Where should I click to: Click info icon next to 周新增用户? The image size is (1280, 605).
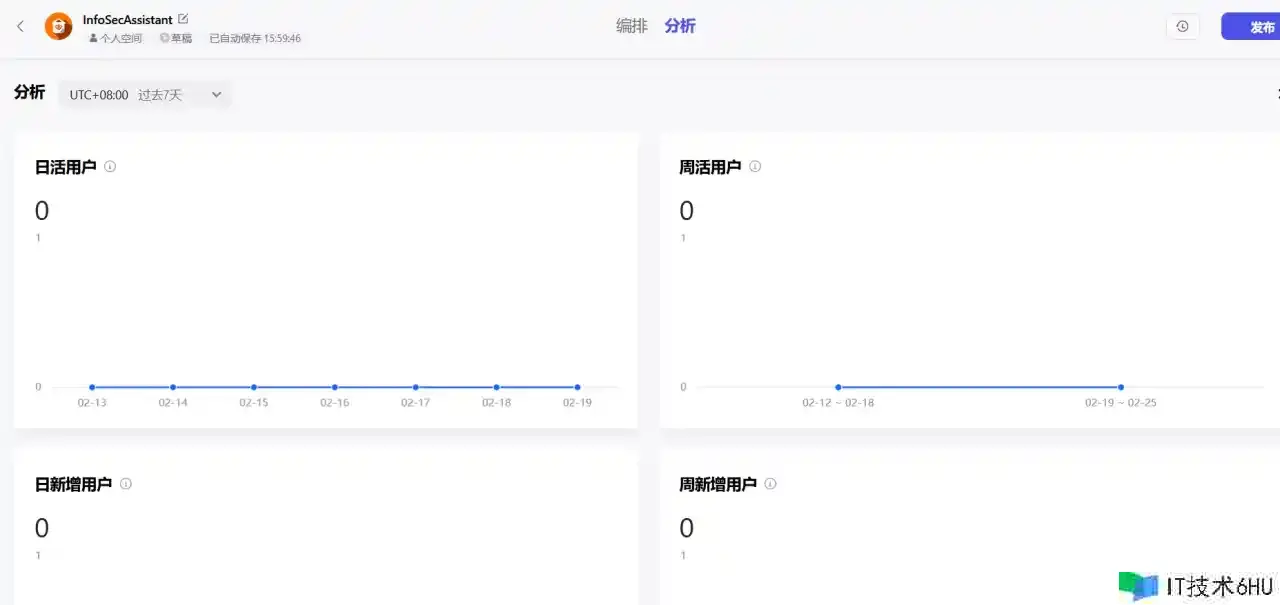pyautogui.click(x=770, y=484)
